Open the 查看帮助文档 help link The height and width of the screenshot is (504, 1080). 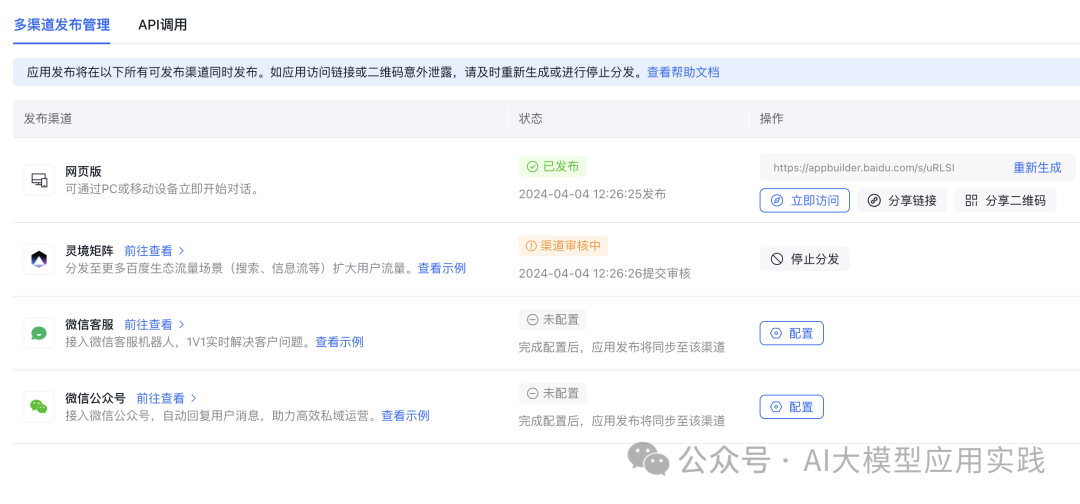point(683,72)
